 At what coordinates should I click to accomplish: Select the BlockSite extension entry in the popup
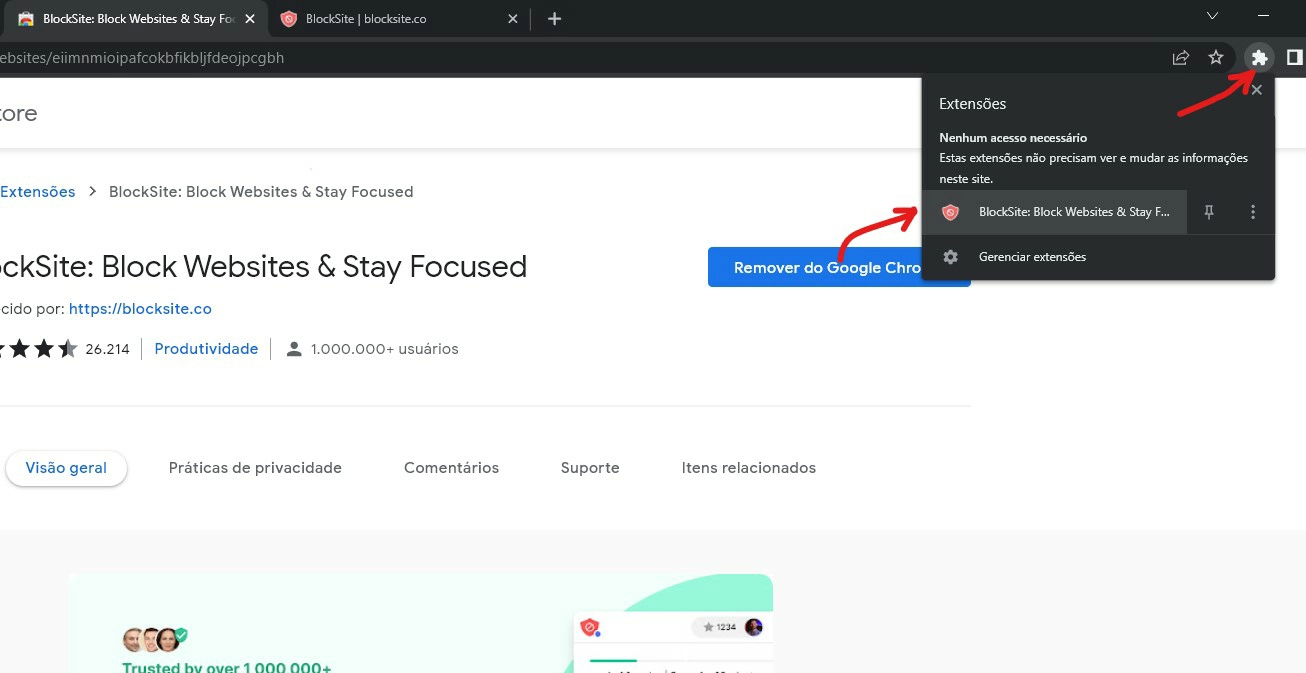1055,212
